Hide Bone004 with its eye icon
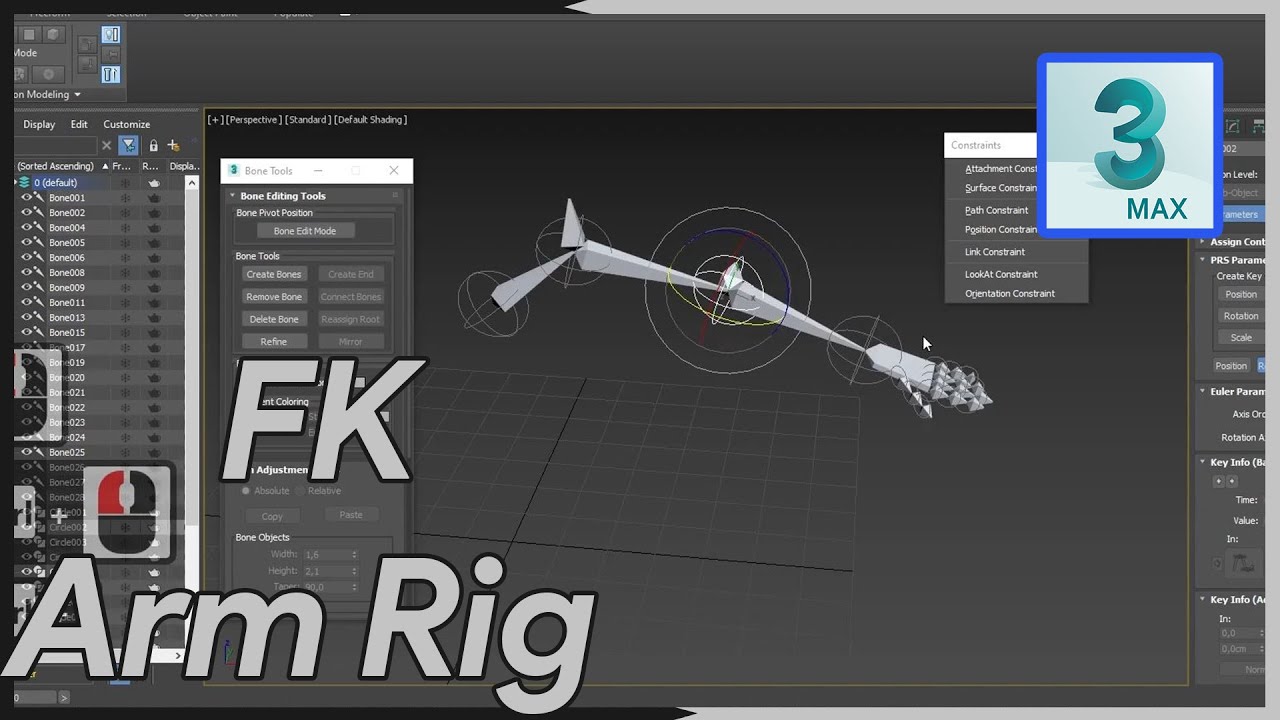Viewport: 1280px width, 720px height. 27,228
